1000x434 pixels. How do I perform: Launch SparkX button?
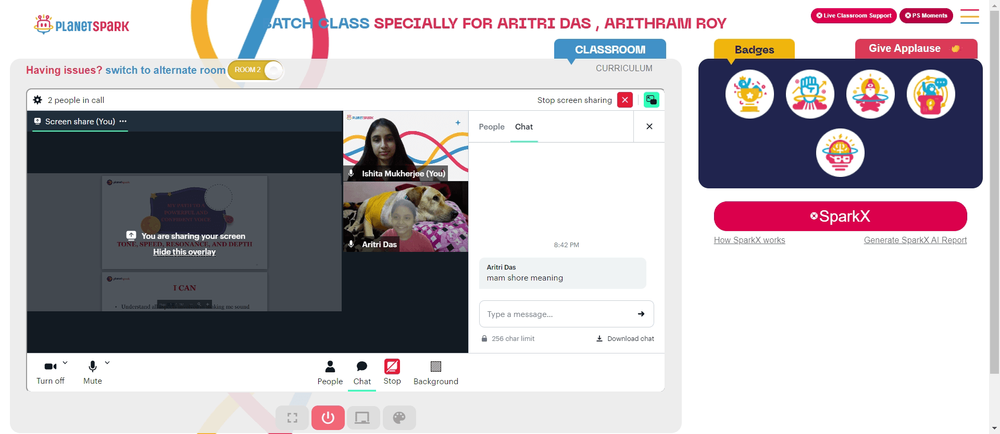click(840, 216)
